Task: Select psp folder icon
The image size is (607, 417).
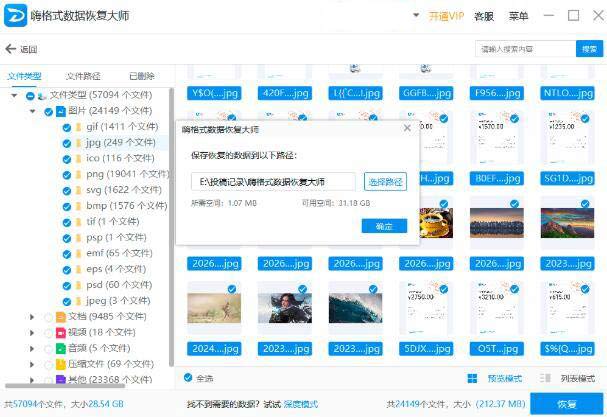Action: tap(79, 238)
